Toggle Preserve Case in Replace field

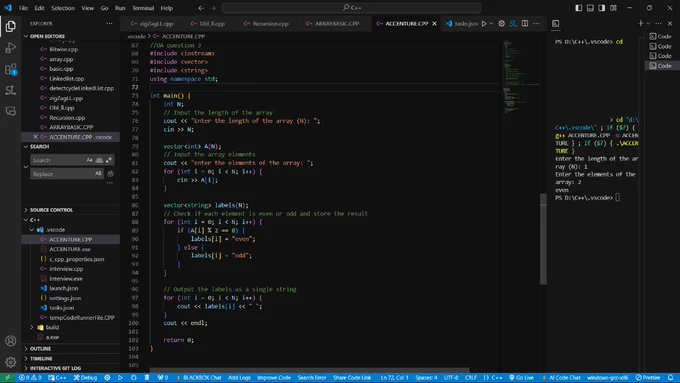[98, 173]
